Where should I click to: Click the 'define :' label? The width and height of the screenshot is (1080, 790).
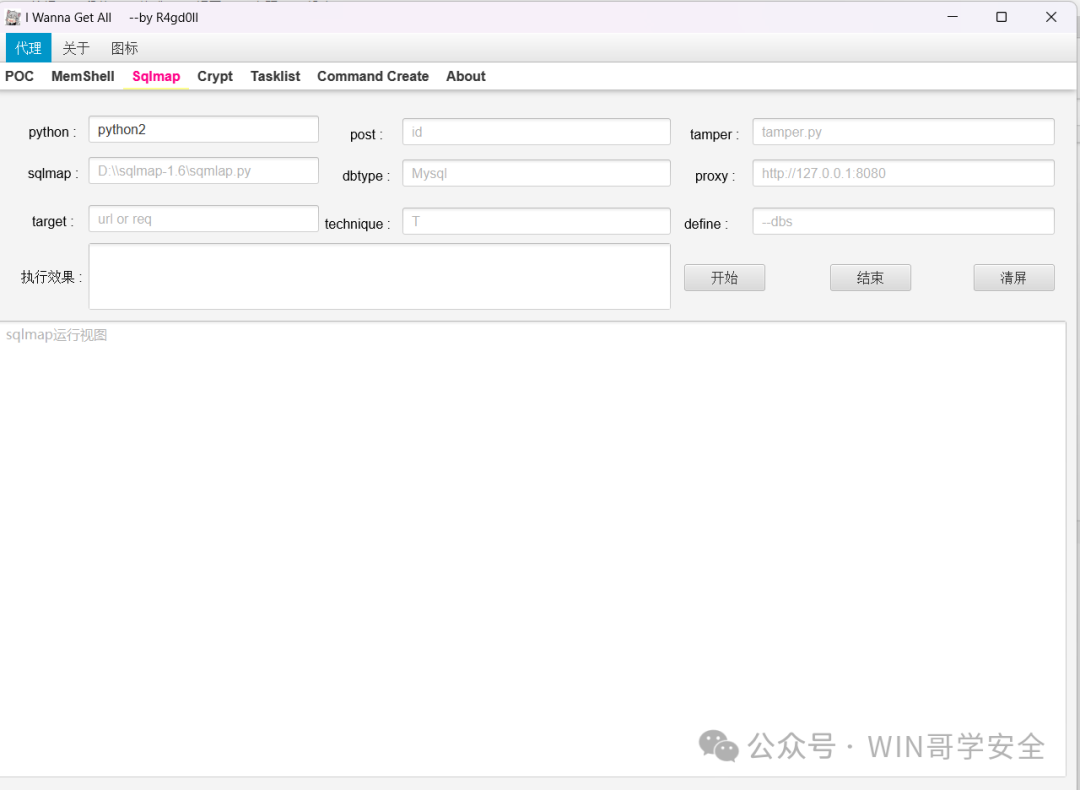706,225
